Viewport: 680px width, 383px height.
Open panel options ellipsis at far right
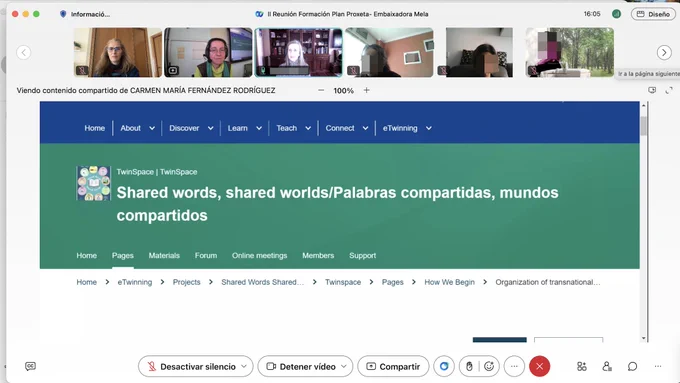(x=658, y=367)
